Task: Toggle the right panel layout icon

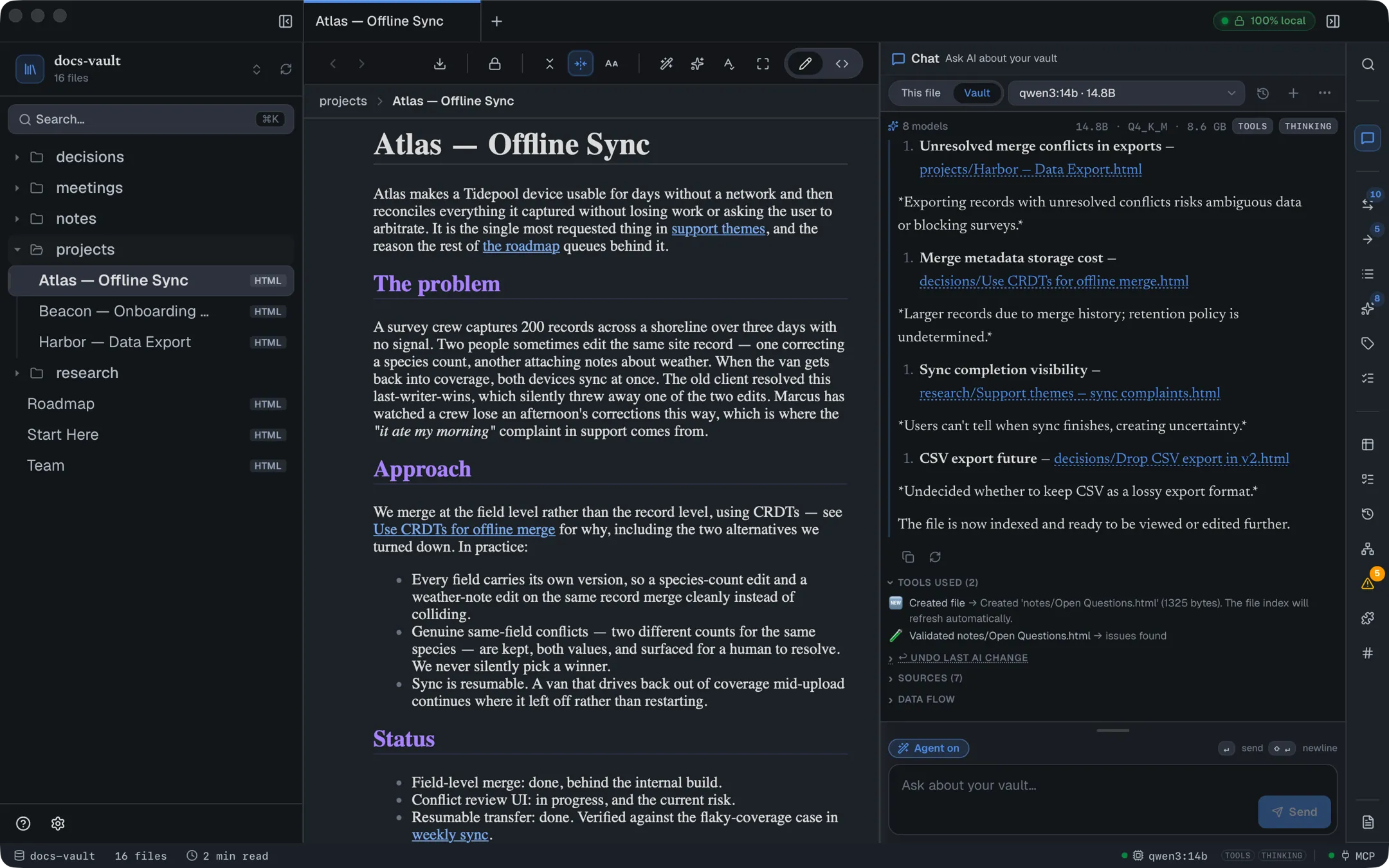Action: coord(1333,21)
